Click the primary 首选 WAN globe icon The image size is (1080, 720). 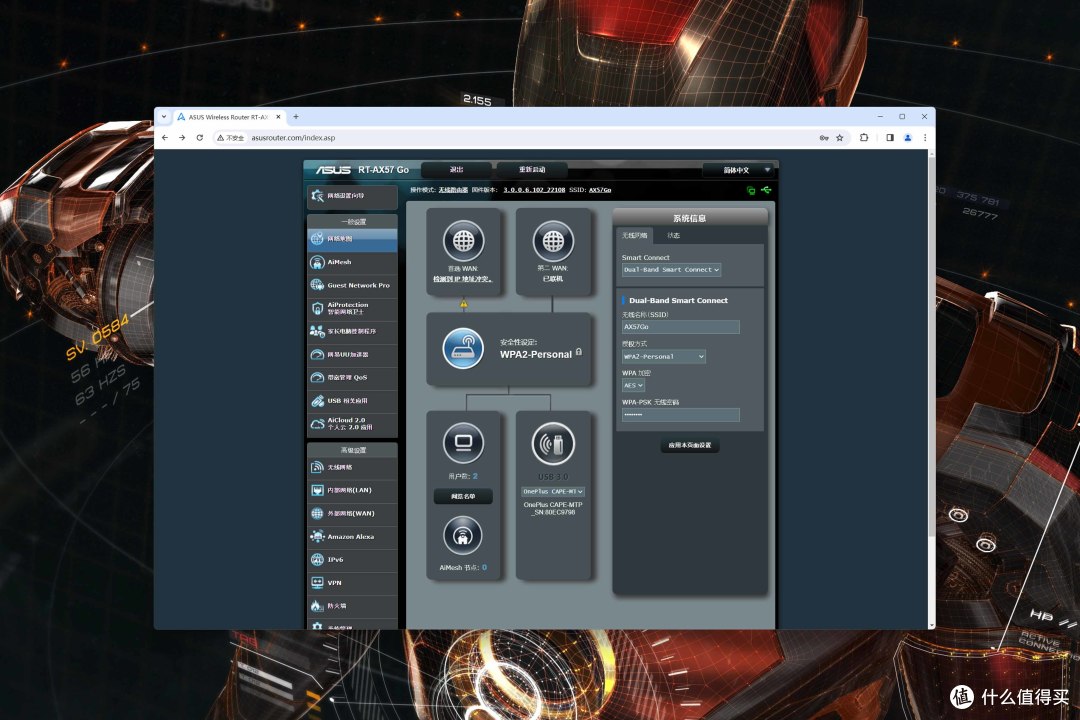click(x=464, y=241)
